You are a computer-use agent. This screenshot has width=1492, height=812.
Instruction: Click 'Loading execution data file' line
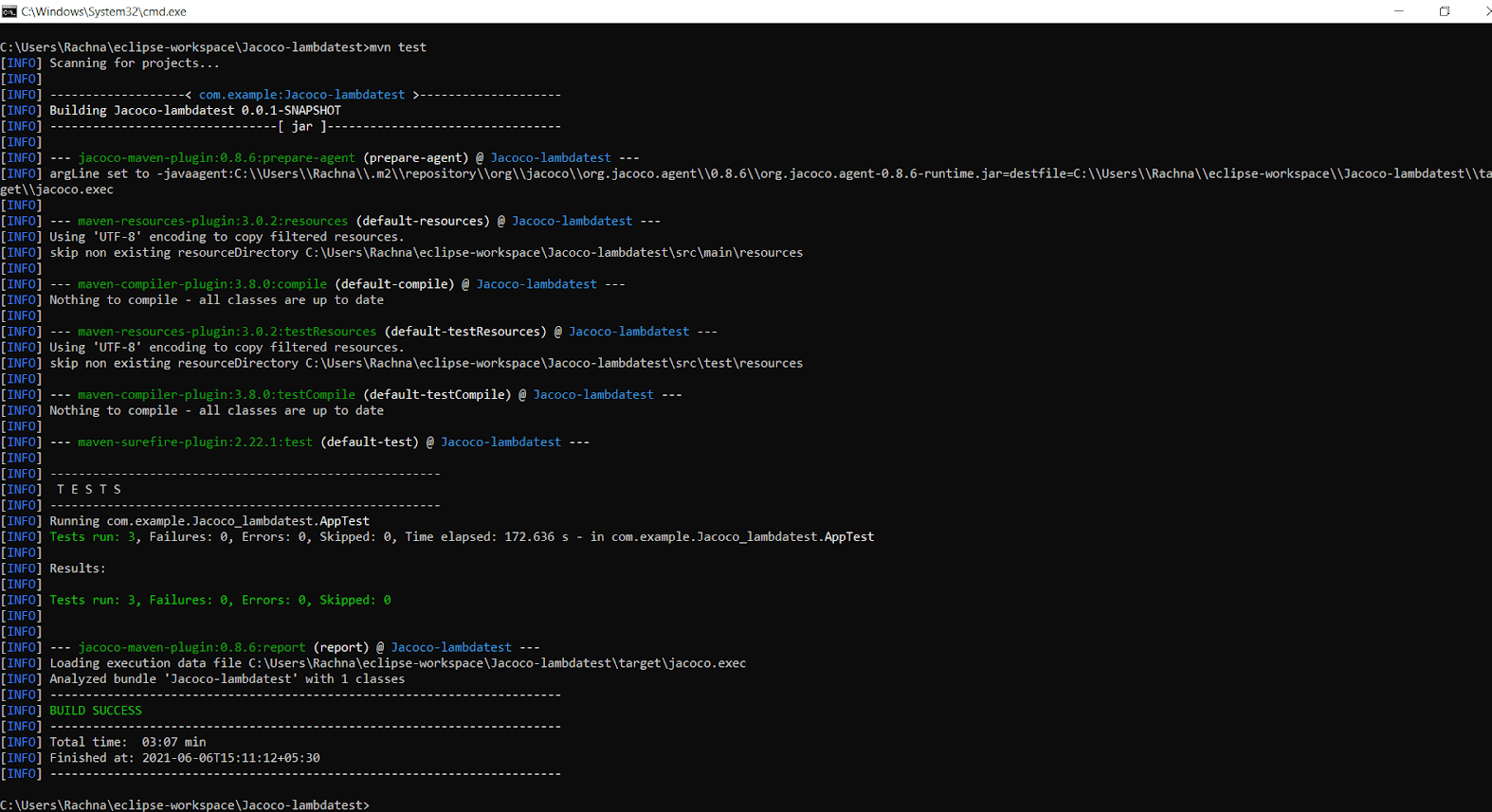click(398, 663)
